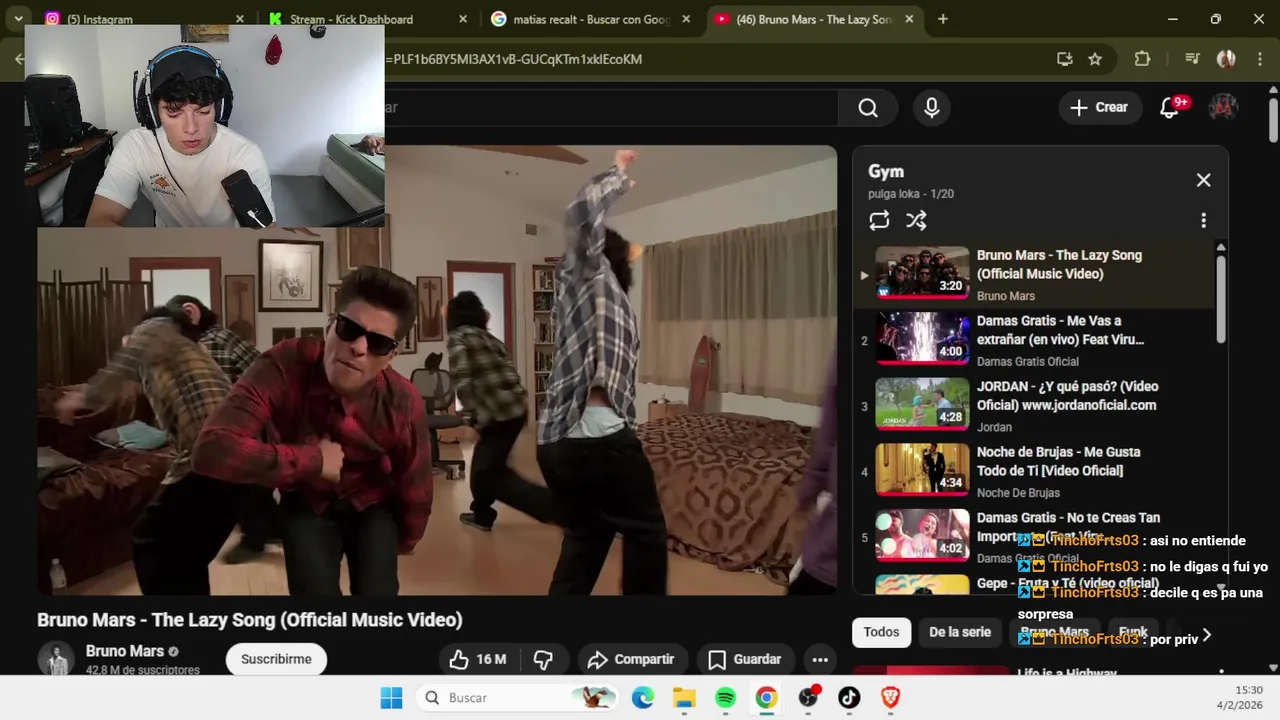Open the Gym playlist title link
The height and width of the screenshot is (720, 1280).
coord(886,172)
